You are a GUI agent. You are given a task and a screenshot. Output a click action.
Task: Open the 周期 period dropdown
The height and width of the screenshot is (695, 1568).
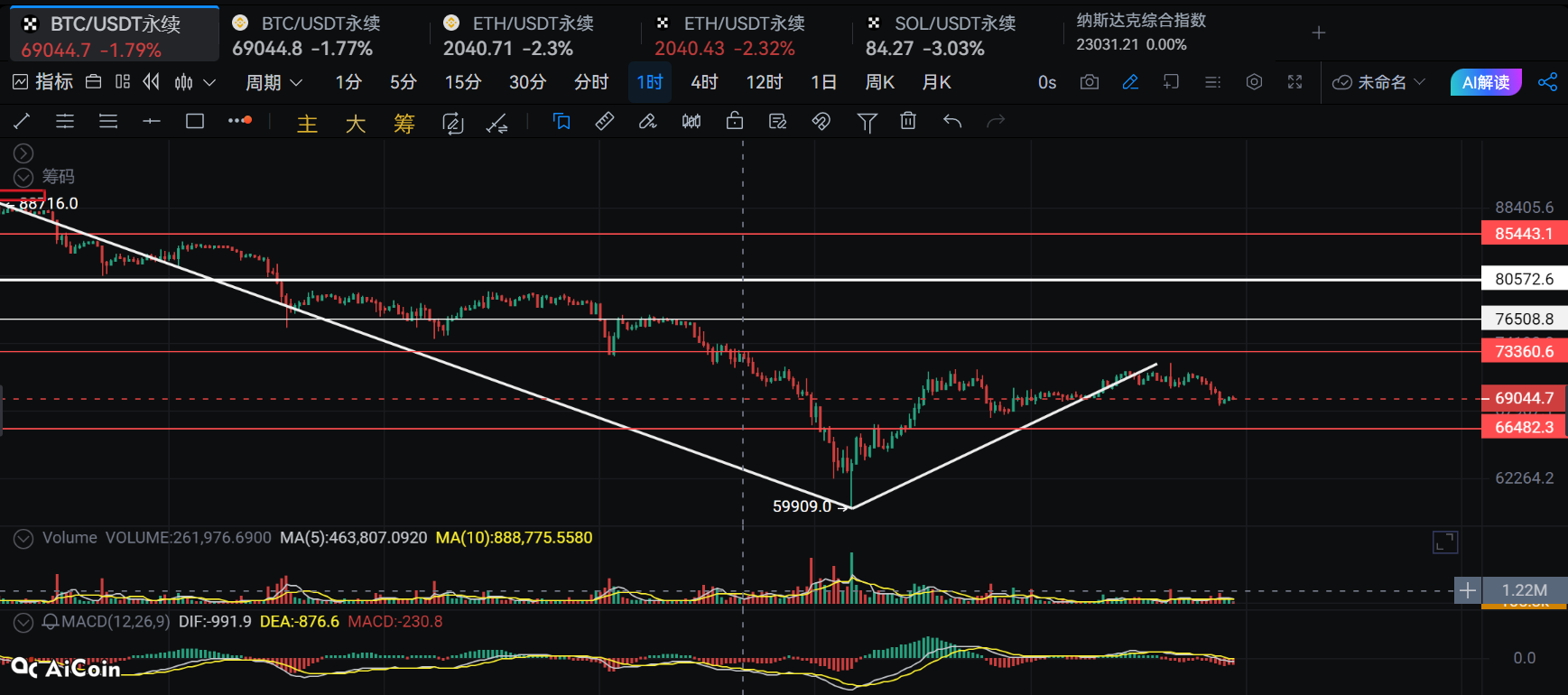pos(274,82)
